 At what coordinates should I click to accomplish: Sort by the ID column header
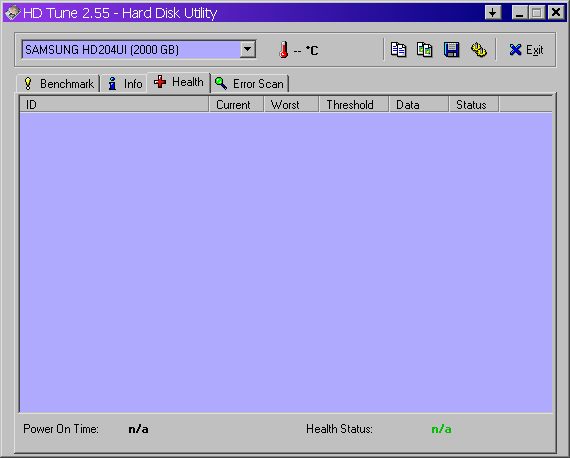coord(114,105)
